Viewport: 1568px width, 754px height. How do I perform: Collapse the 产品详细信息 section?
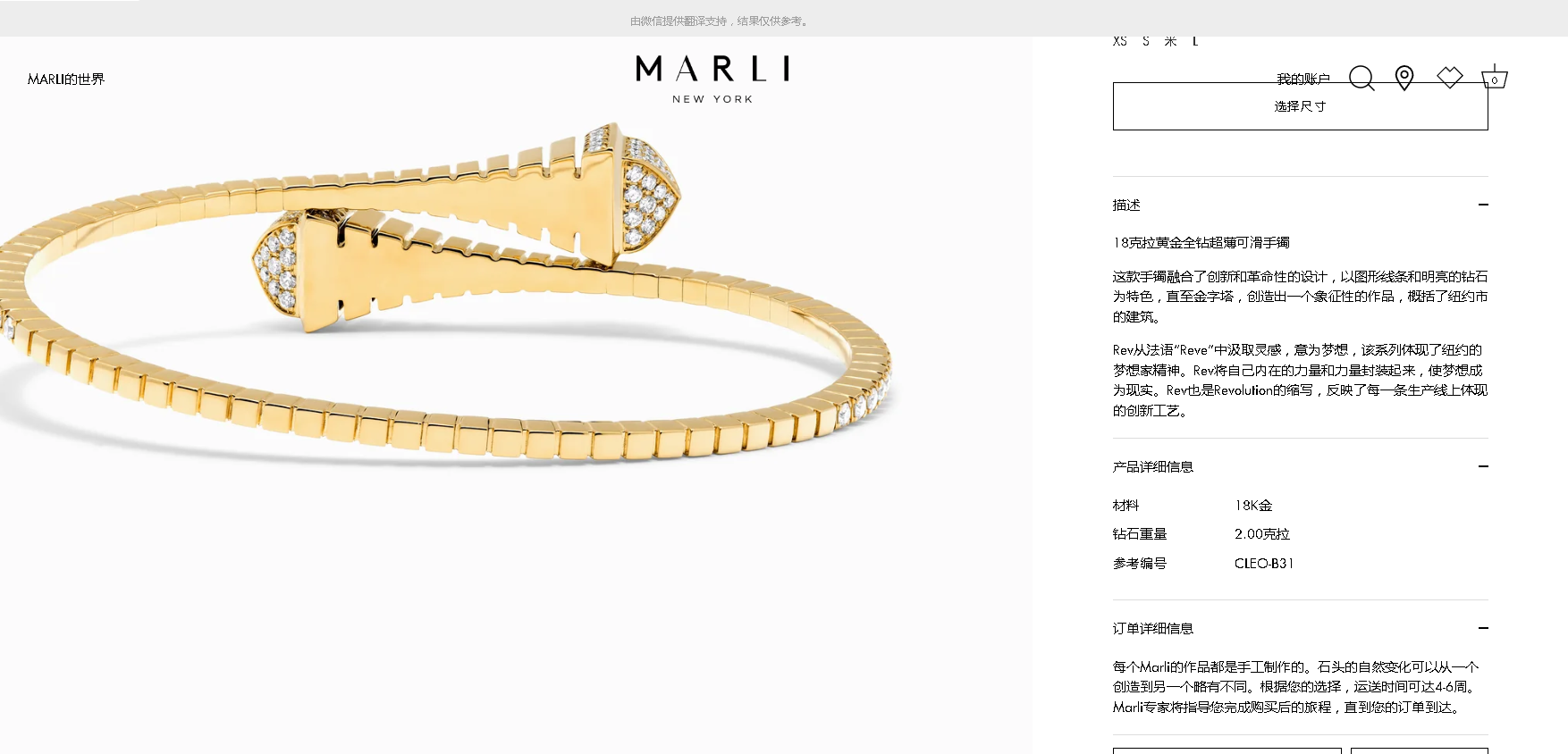[x=1483, y=466]
